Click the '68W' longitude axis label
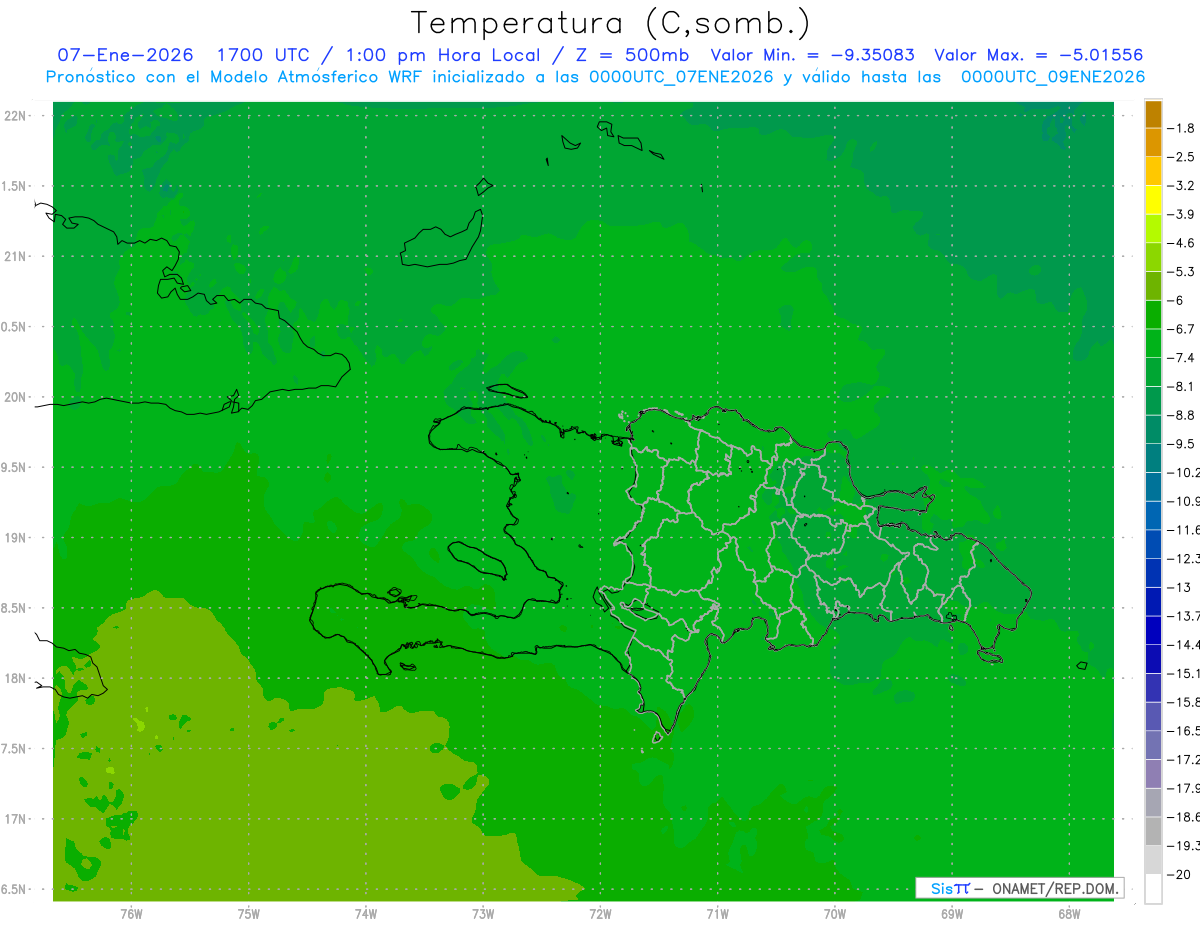 pyautogui.click(x=1068, y=914)
